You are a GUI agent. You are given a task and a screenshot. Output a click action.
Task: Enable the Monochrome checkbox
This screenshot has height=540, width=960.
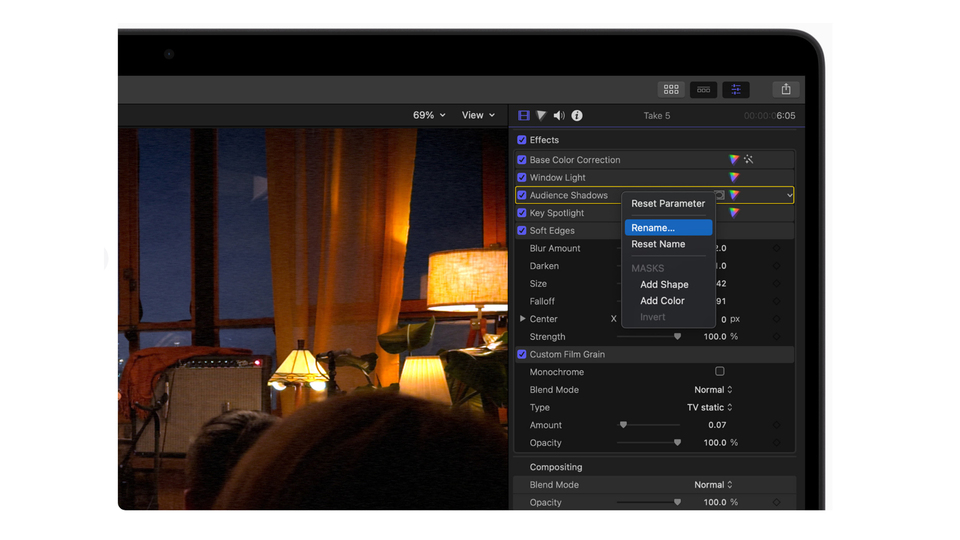(x=719, y=372)
